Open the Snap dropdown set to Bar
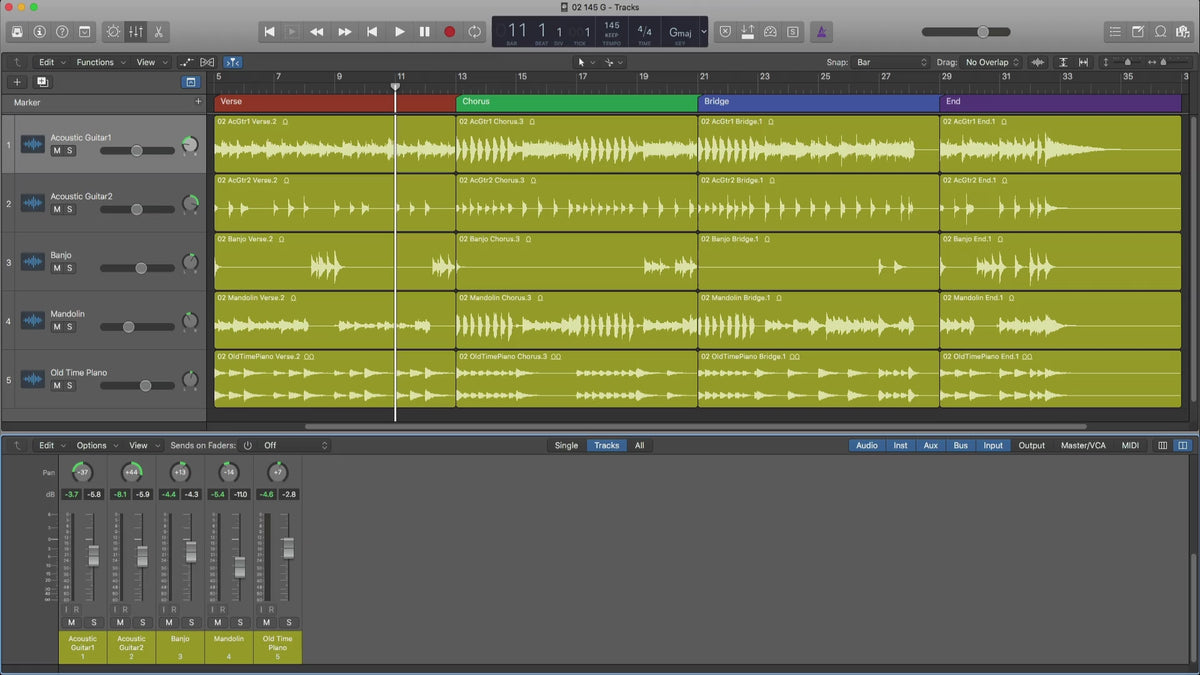1200x675 pixels. tap(890, 62)
